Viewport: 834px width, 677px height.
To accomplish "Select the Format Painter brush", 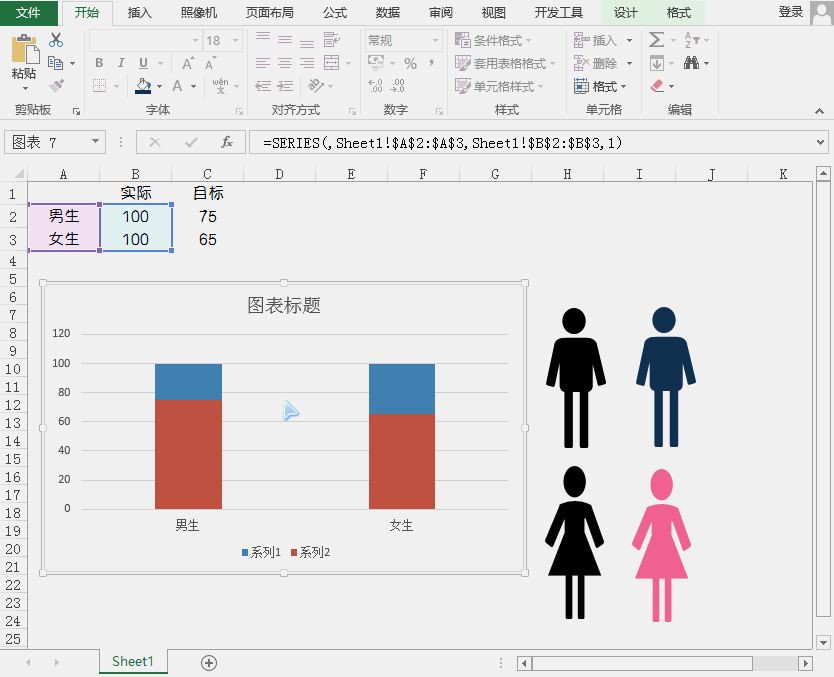I will point(56,86).
